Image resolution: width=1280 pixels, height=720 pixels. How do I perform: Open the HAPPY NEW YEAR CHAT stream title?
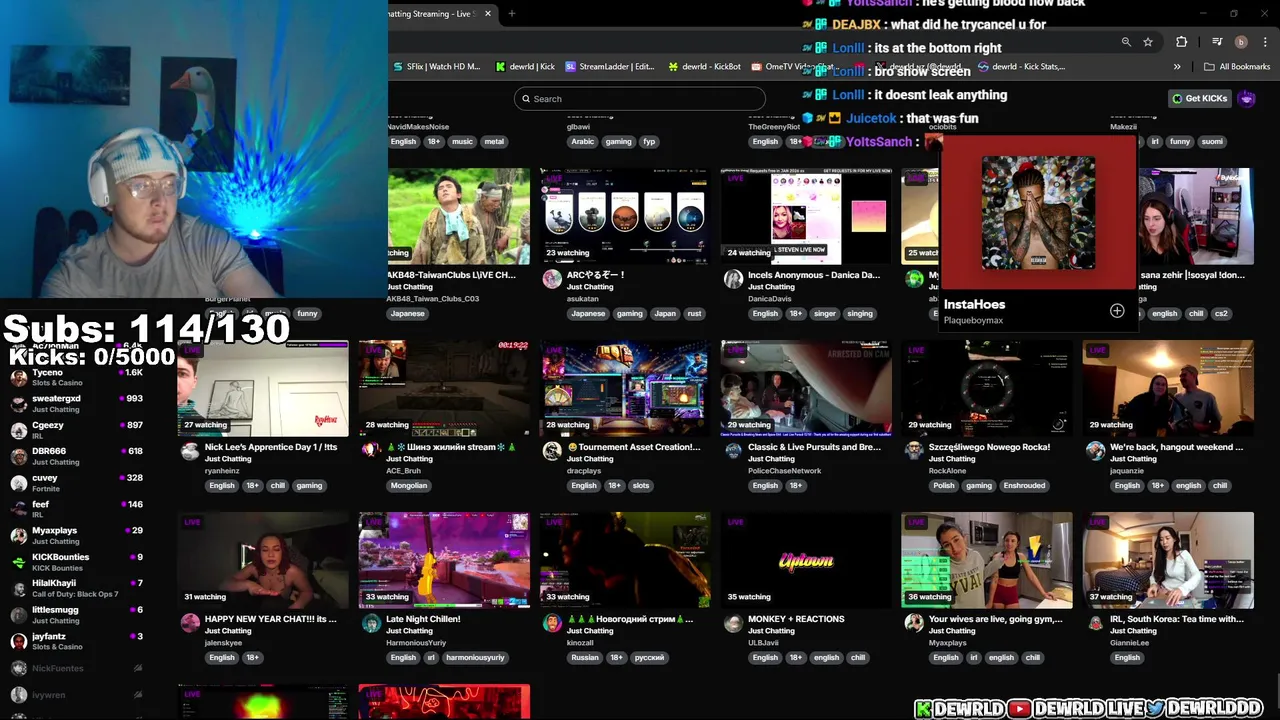(x=271, y=619)
